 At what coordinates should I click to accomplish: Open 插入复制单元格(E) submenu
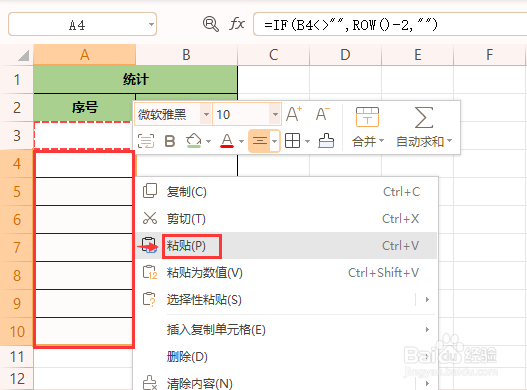(x=286, y=329)
